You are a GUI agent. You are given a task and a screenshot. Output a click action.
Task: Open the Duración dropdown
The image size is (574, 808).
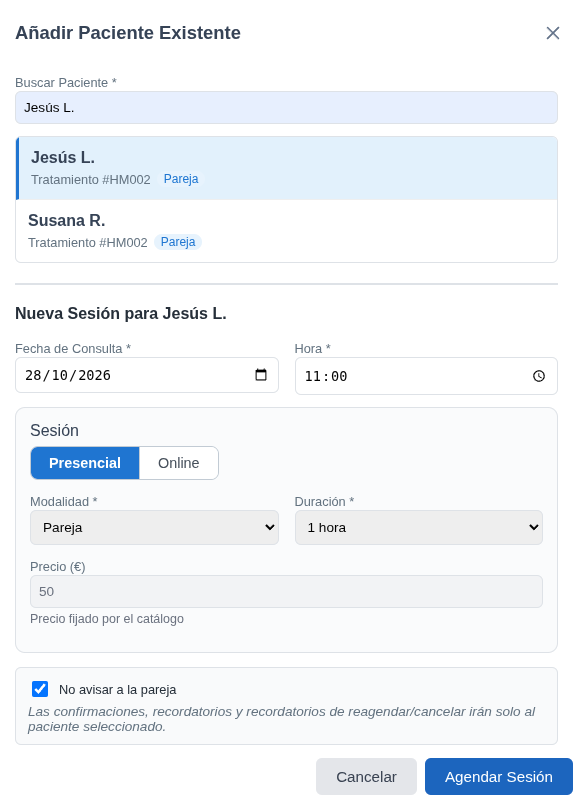(x=419, y=527)
